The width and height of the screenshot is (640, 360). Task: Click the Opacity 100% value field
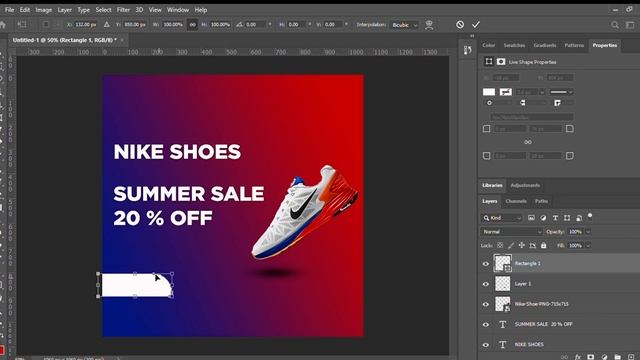575,232
